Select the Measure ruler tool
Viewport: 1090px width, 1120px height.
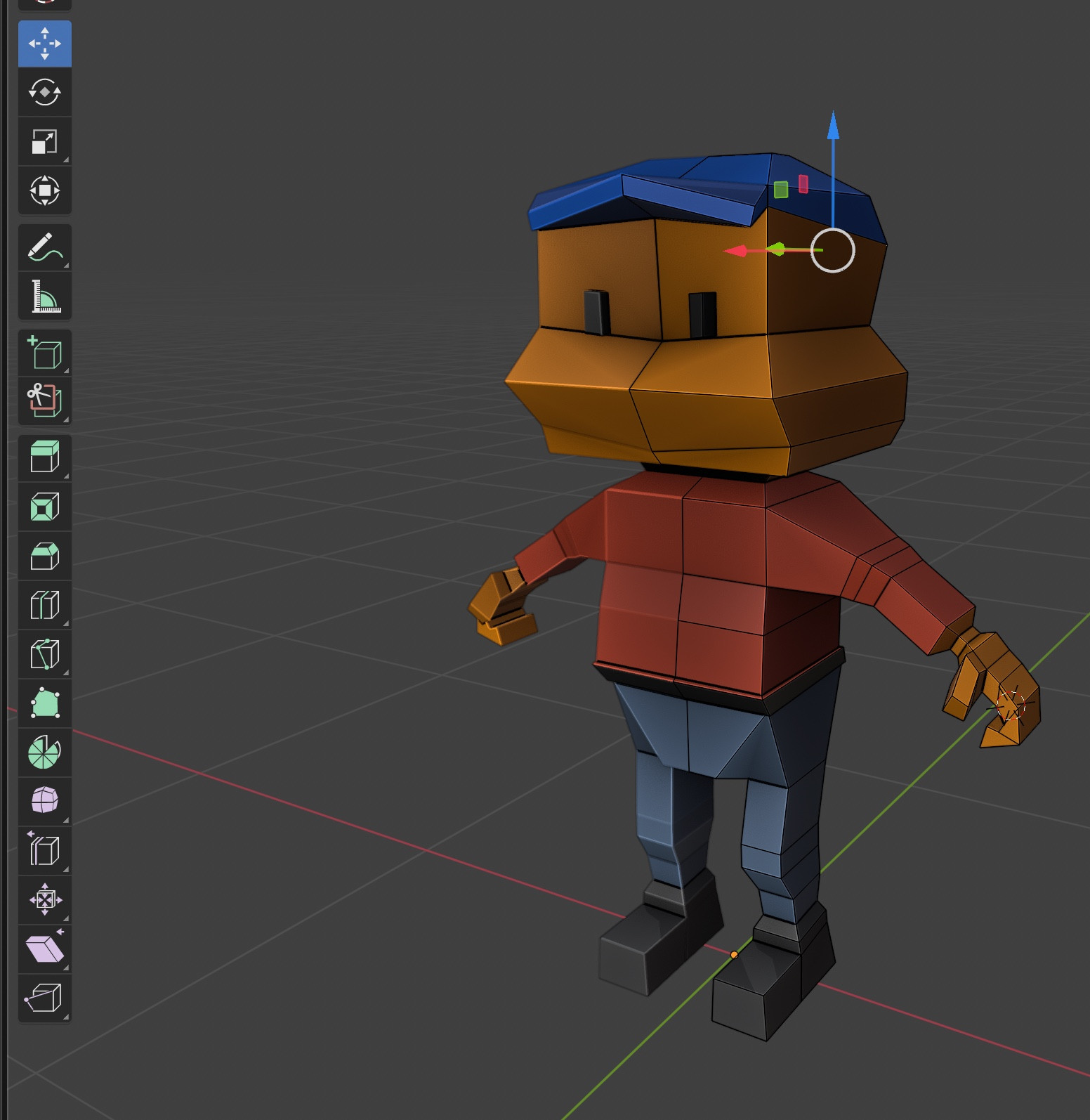45,296
